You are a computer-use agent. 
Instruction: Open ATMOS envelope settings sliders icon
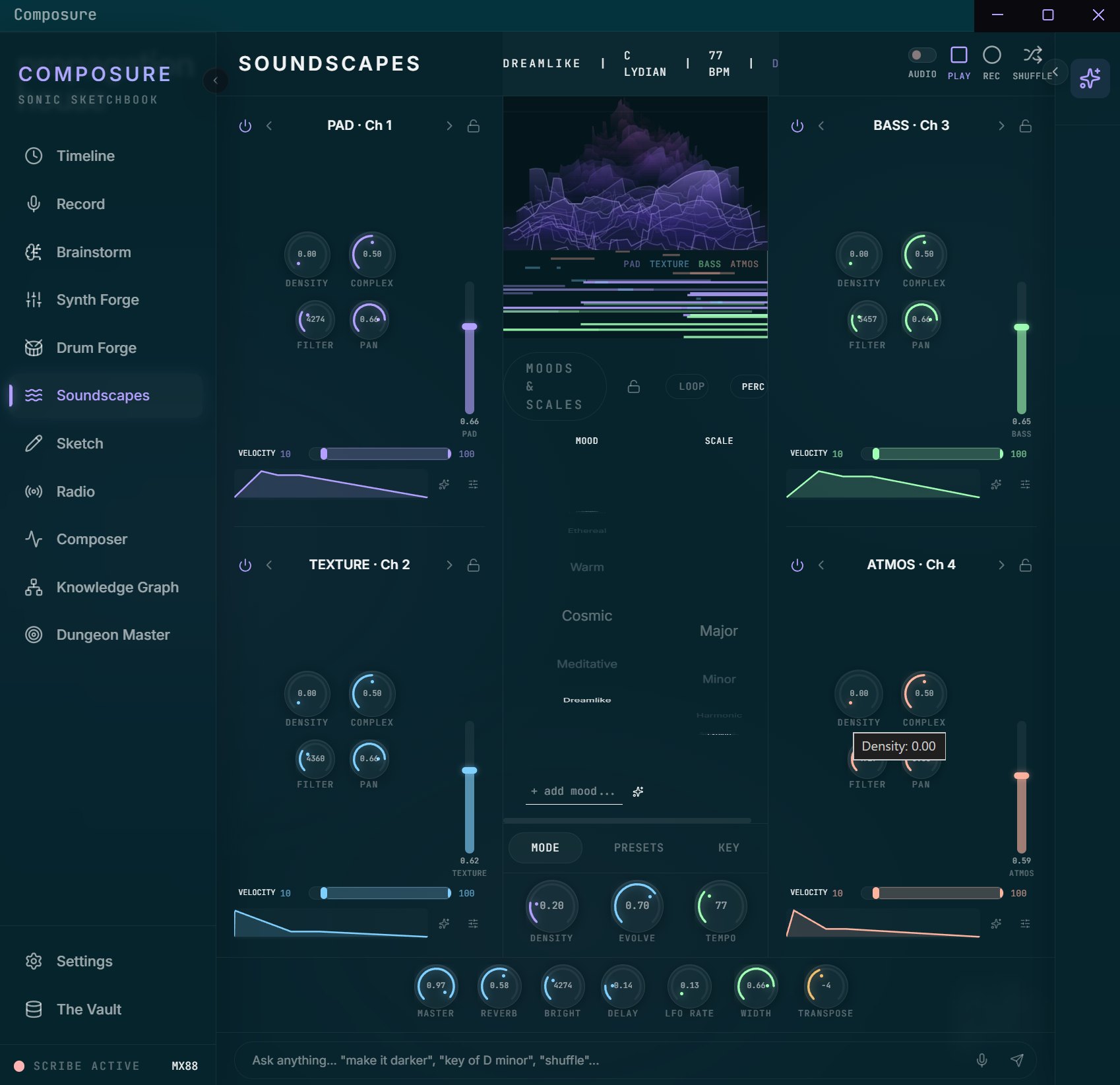coord(1025,923)
